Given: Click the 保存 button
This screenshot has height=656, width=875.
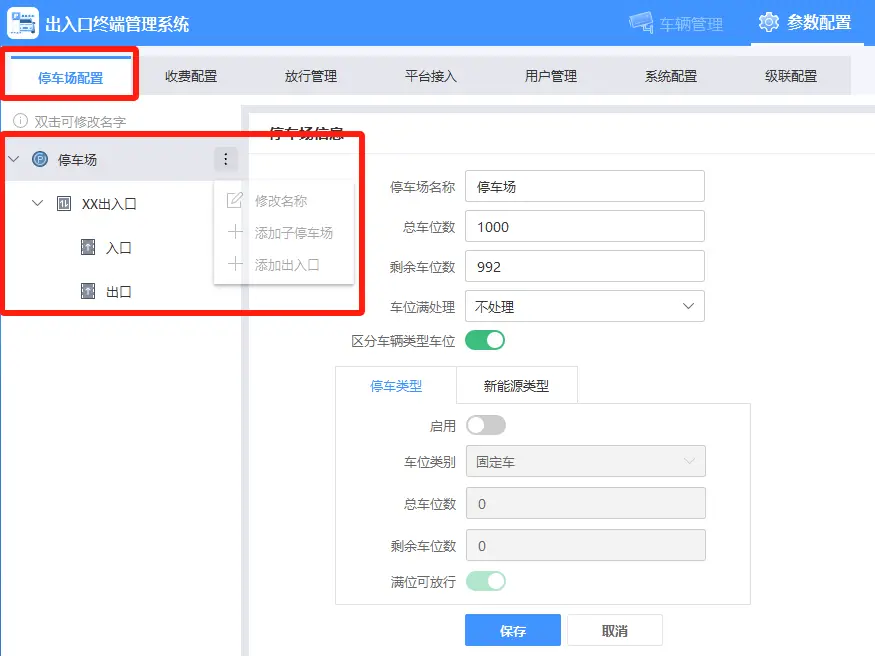Looking at the screenshot, I should (x=512, y=631).
